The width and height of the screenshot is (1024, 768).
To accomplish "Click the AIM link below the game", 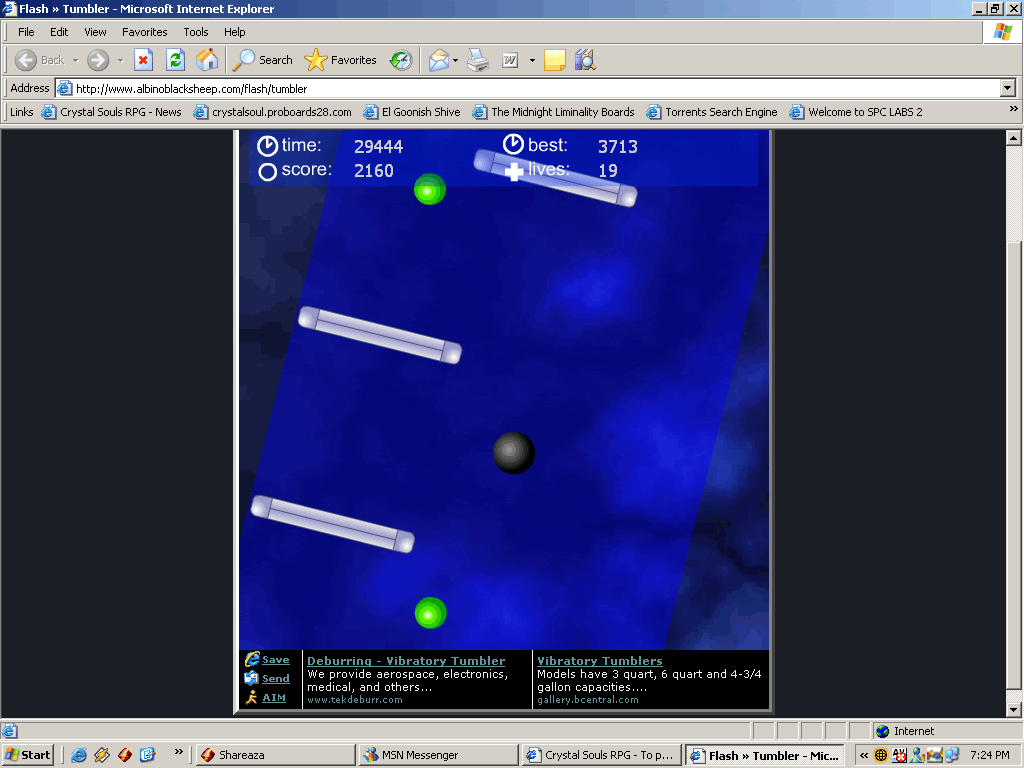I will [x=274, y=697].
